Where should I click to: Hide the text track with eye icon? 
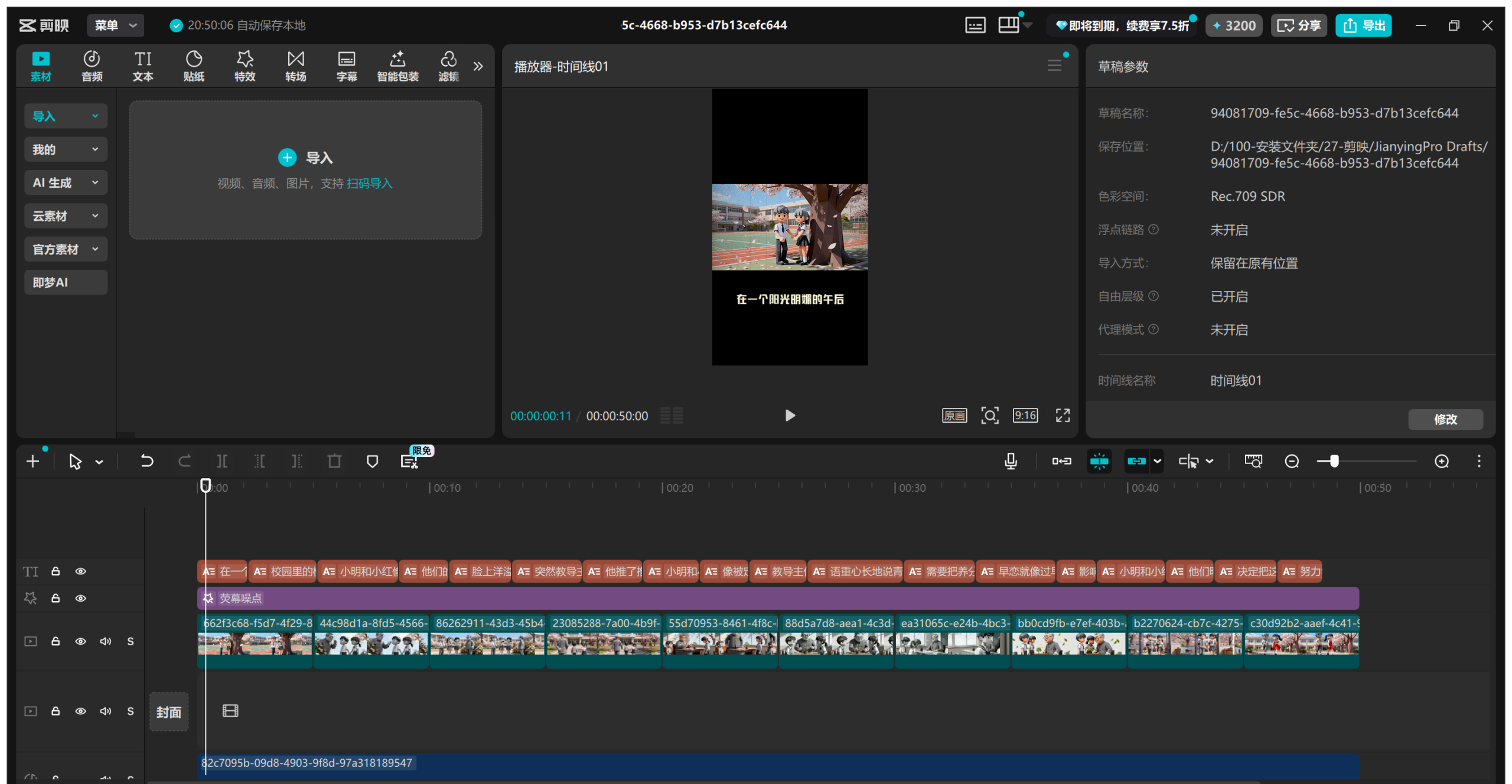(x=81, y=571)
